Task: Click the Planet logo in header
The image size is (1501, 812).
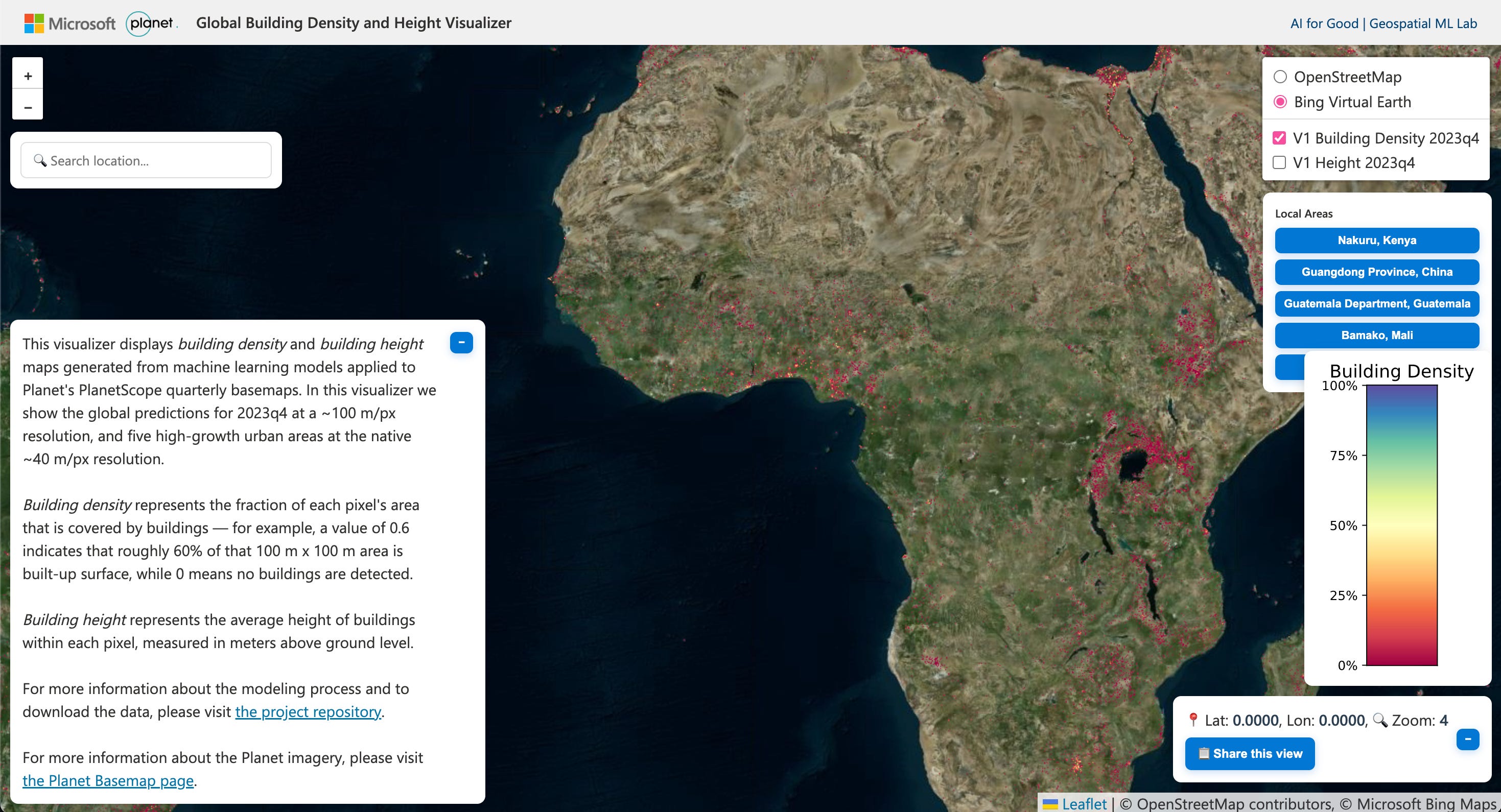Action: coord(151,23)
